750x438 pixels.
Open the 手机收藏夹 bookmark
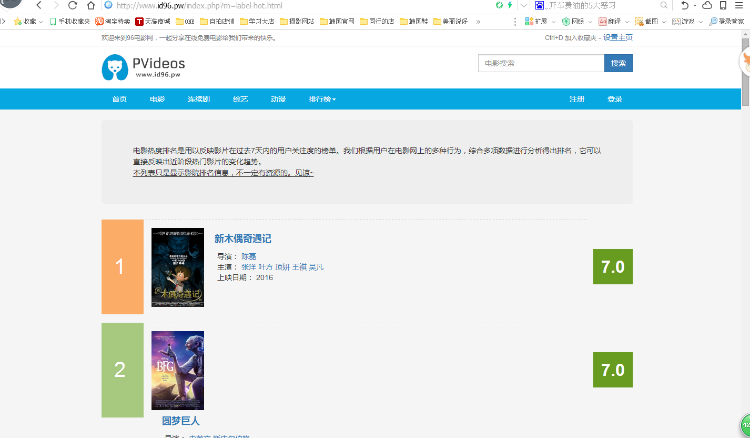click(x=70, y=22)
